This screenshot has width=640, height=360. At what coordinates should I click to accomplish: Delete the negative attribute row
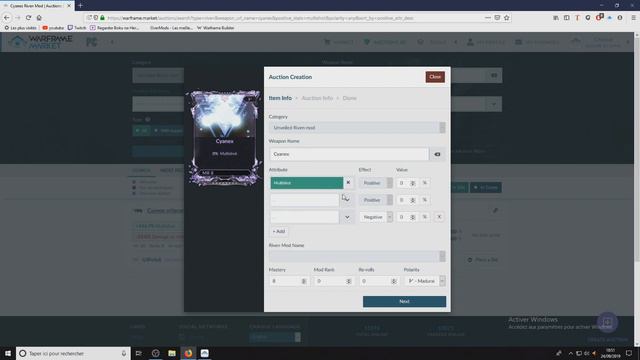click(439, 217)
